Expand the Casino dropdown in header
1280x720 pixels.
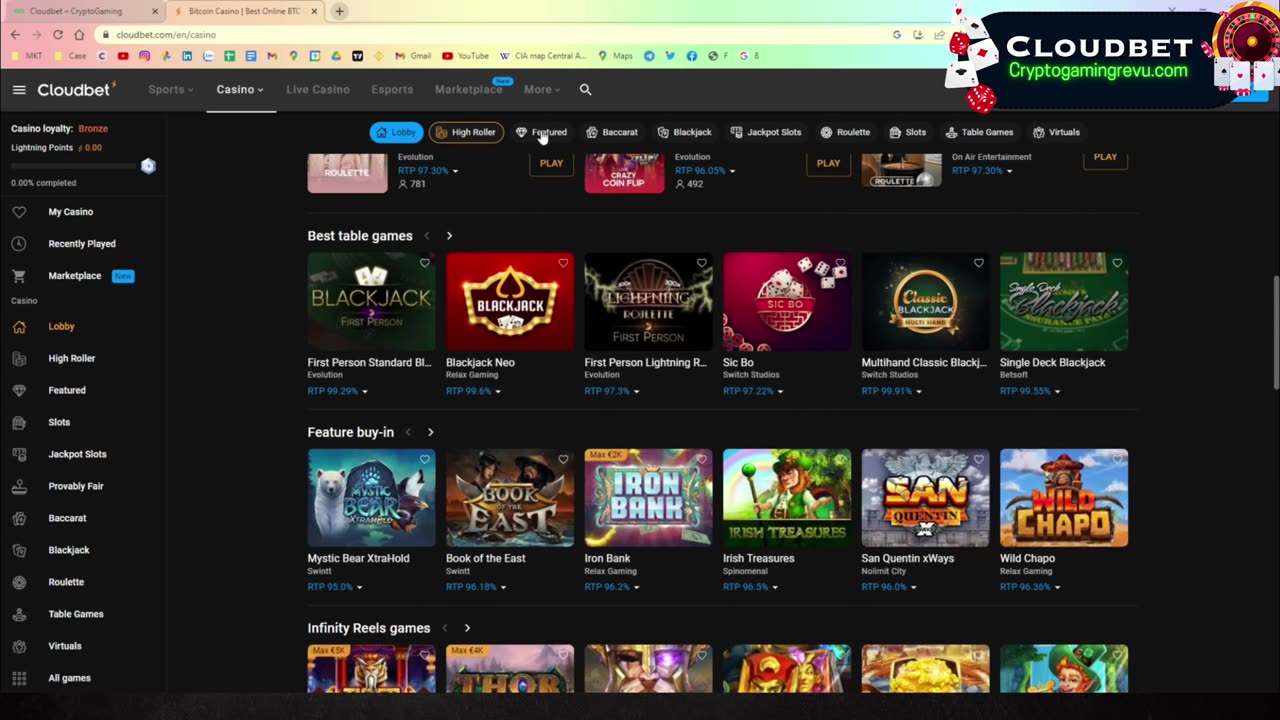(240, 90)
